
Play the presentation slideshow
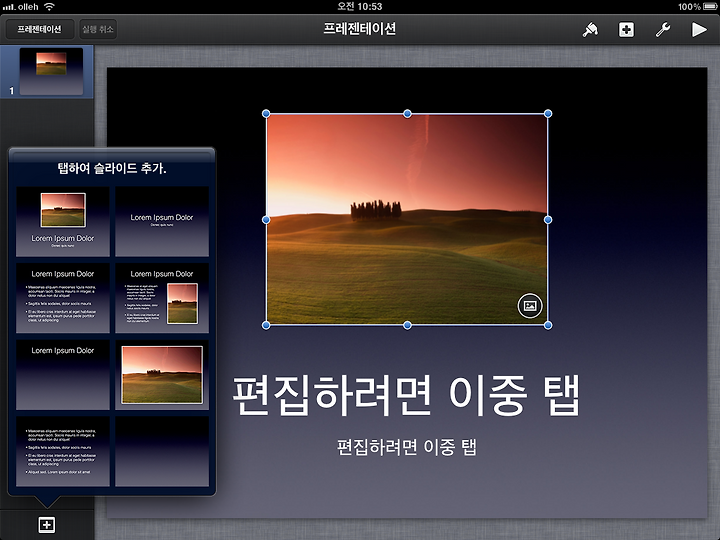coord(699,30)
